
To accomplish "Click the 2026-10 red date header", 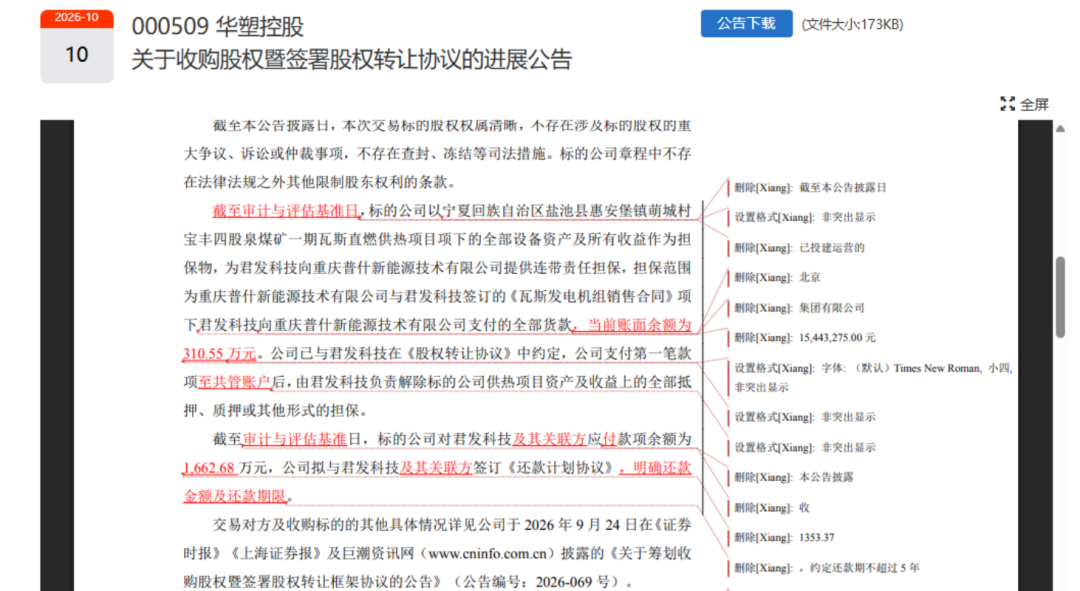I will click(x=76, y=17).
